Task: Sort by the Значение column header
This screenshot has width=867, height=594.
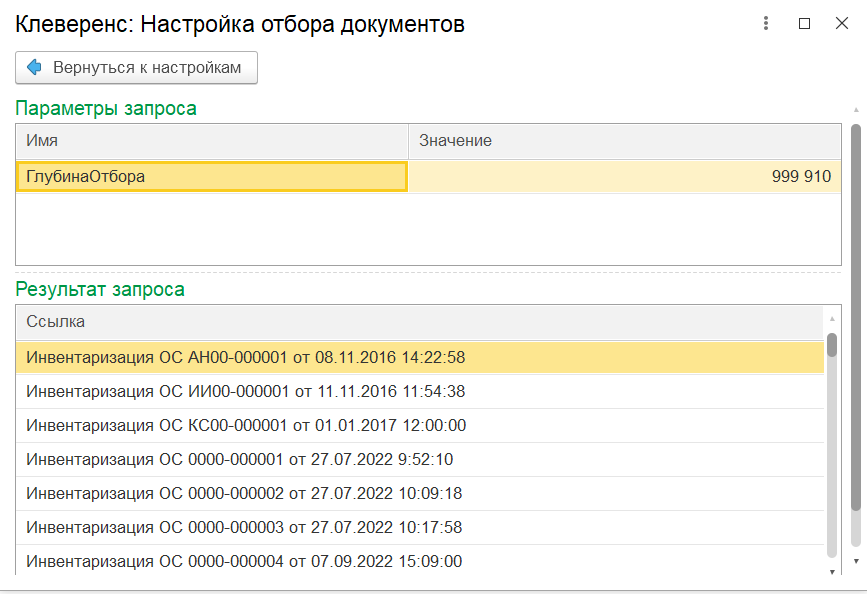Action: click(625, 141)
